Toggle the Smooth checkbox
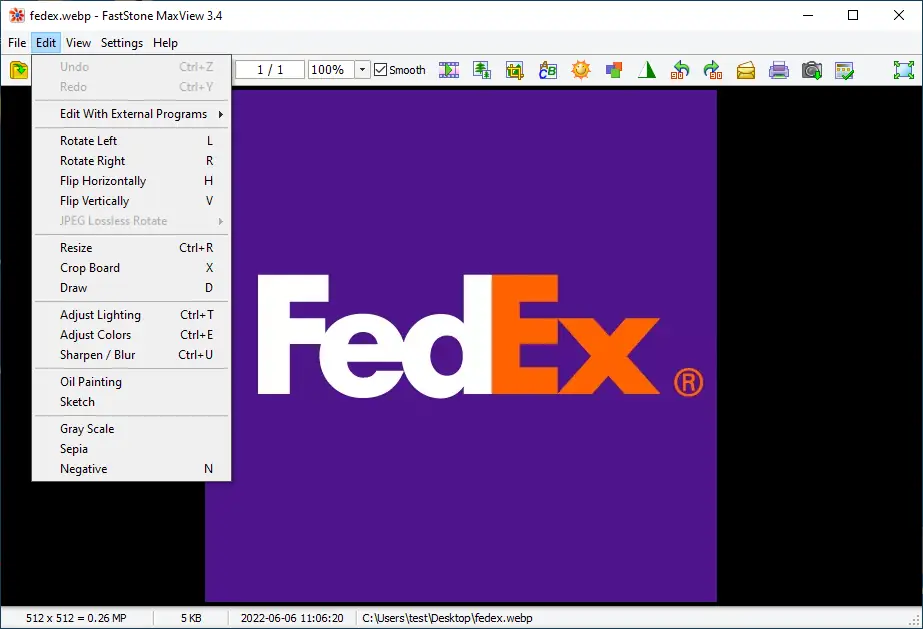 click(x=380, y=69)
